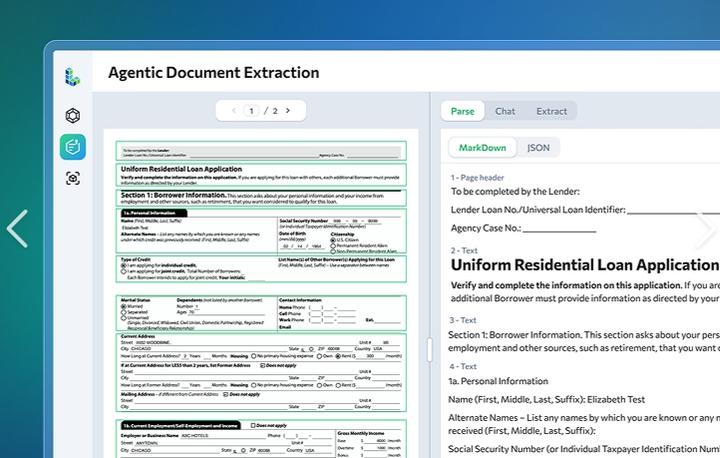The width and height of the screenshot is (720, 458).
Task: Click the Contact Information block in document
Action: (341, 314)
